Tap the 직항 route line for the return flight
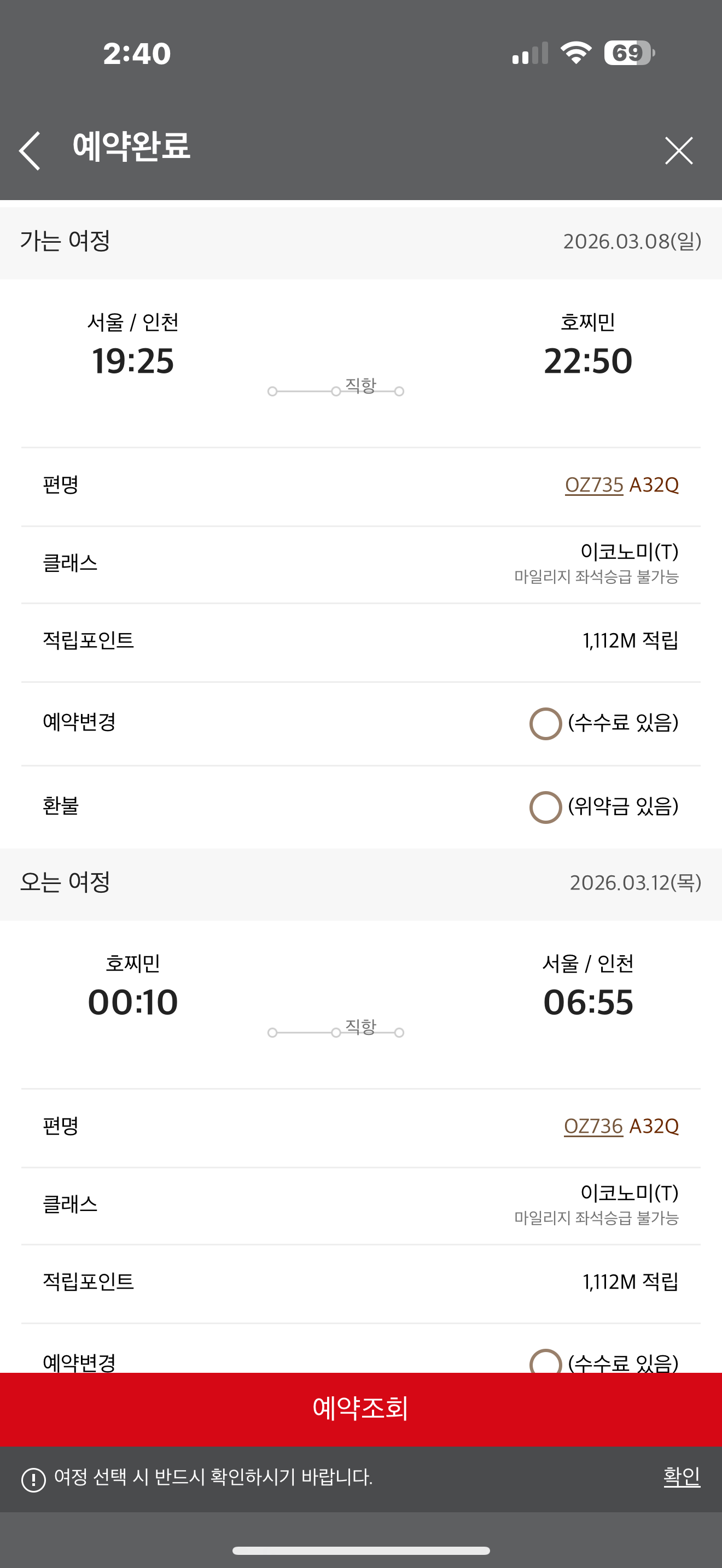 (x=336, y=1031)
